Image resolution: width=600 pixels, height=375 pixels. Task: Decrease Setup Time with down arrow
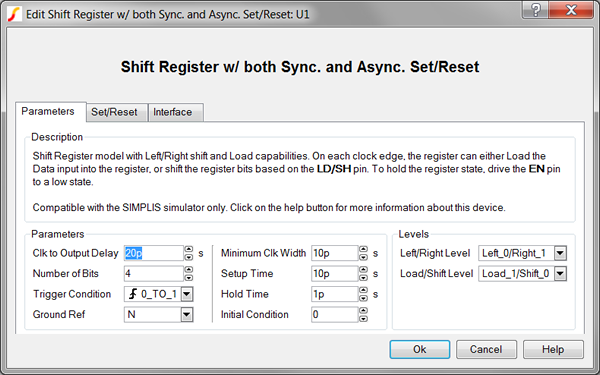[363, 277]
